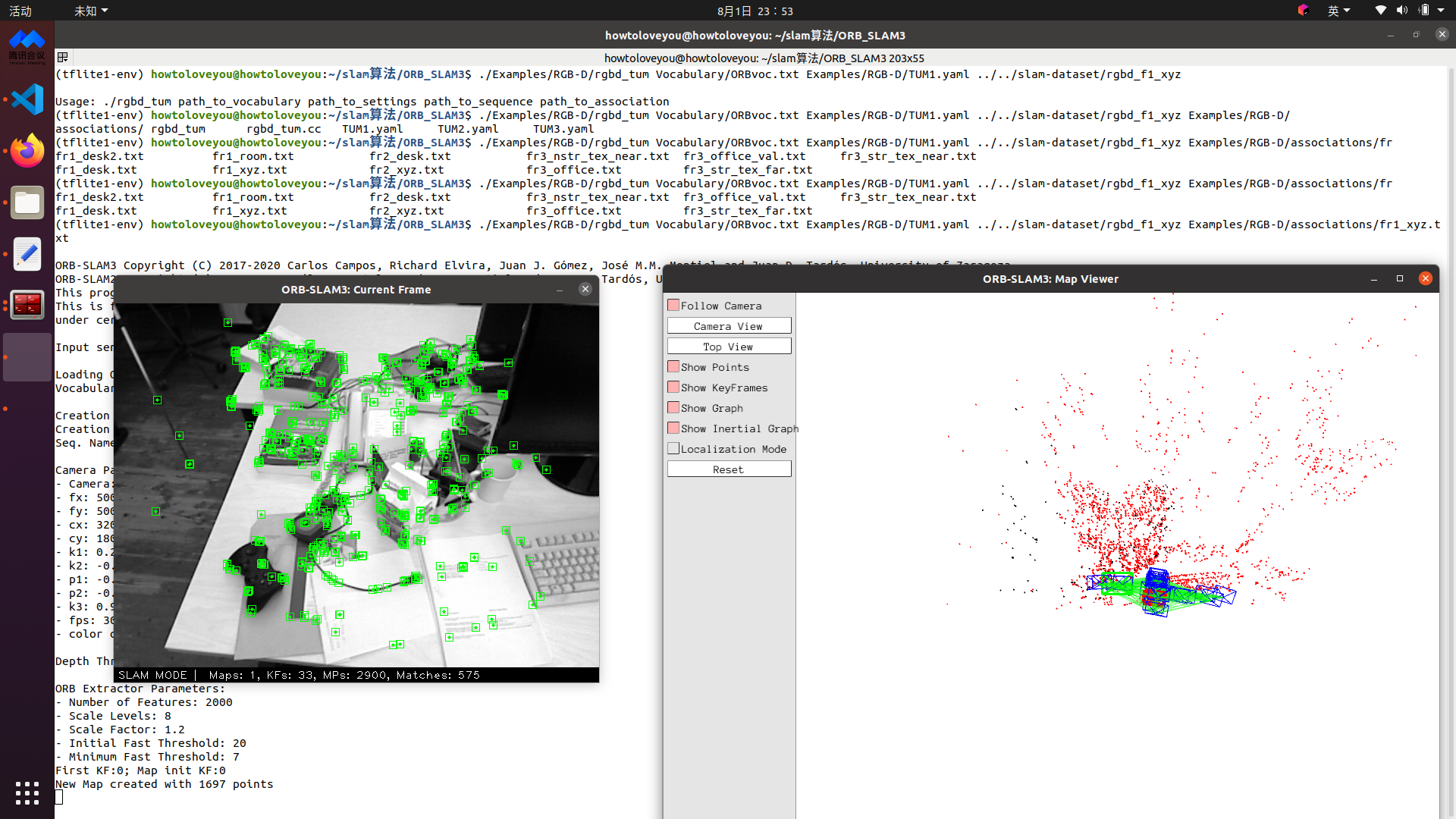
Task: Disable the Show Points checkbox
Action: [x=673, y=367]
